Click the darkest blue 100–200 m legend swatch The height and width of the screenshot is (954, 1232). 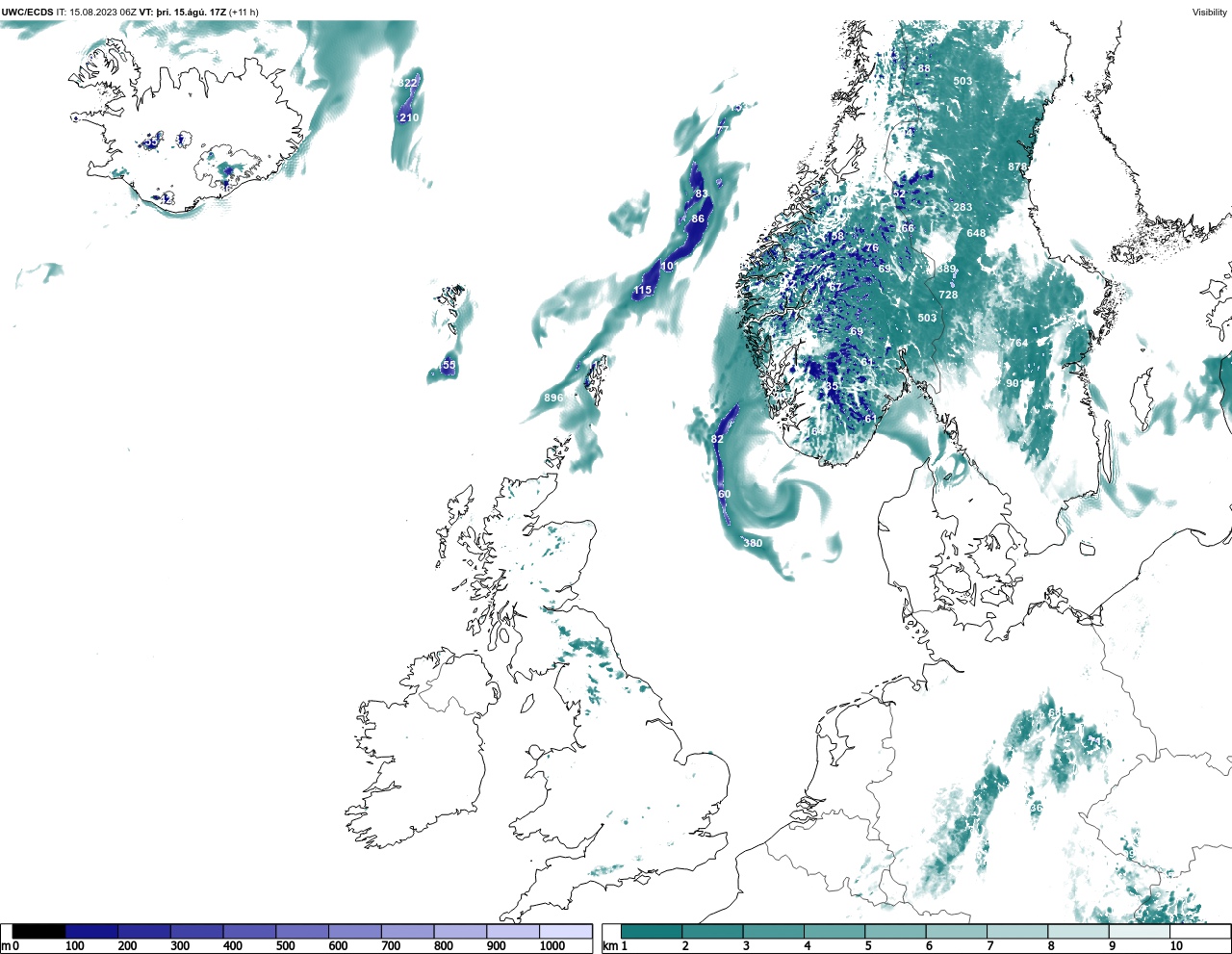92,932
